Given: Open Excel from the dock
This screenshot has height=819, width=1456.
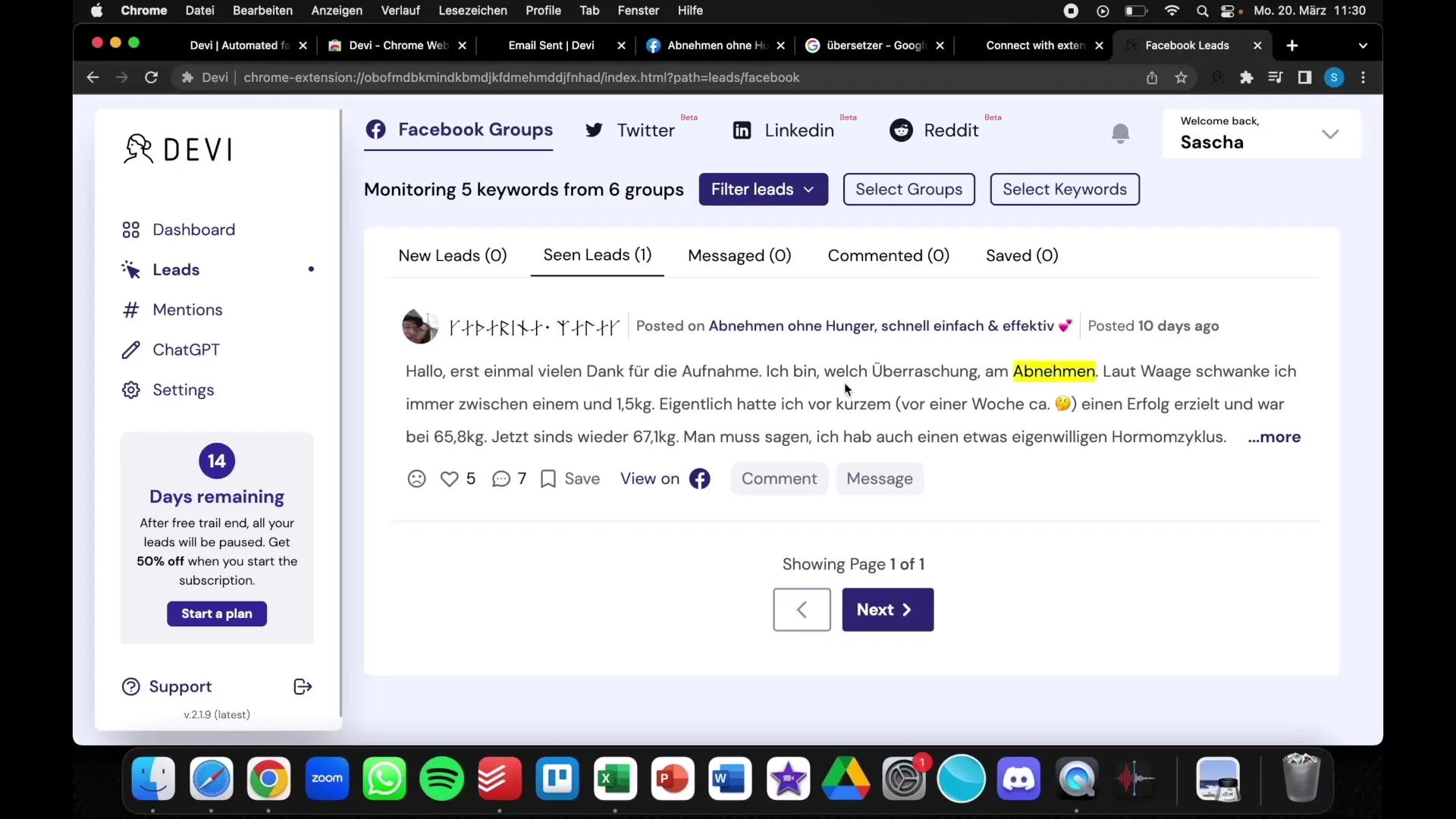Looking at the screenshot, I should tap(615, 779).
